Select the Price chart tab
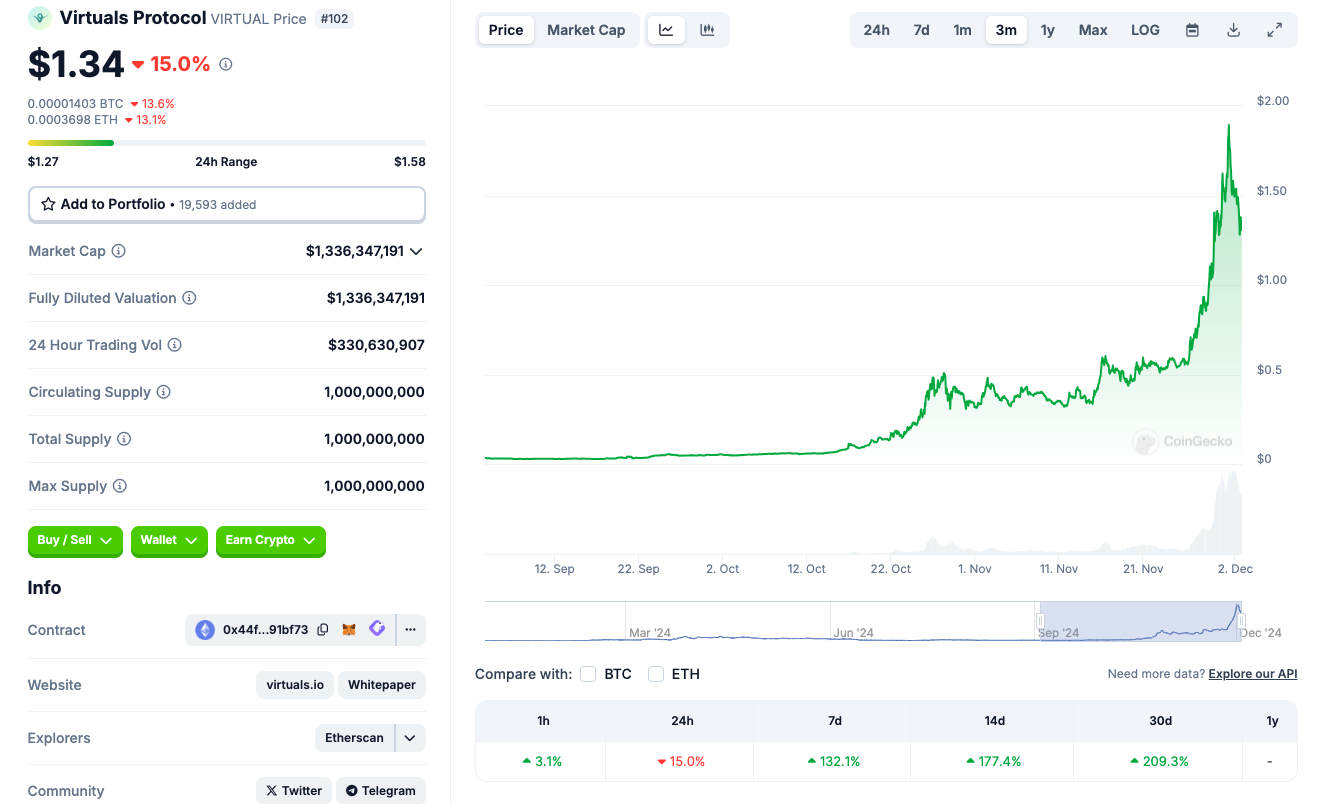The height and width of the screenshot is (804, 1329). 506,30
